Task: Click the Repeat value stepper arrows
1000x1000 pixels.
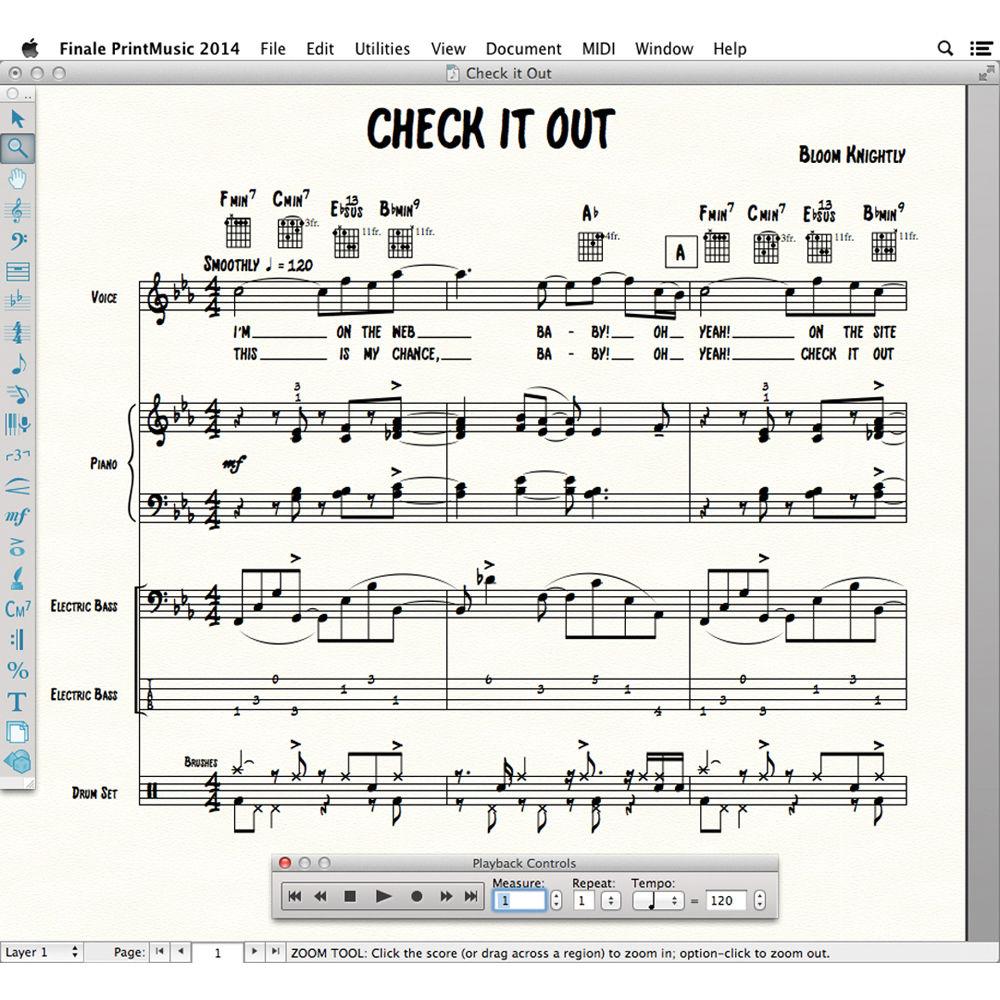Action: tap(610, 900)
